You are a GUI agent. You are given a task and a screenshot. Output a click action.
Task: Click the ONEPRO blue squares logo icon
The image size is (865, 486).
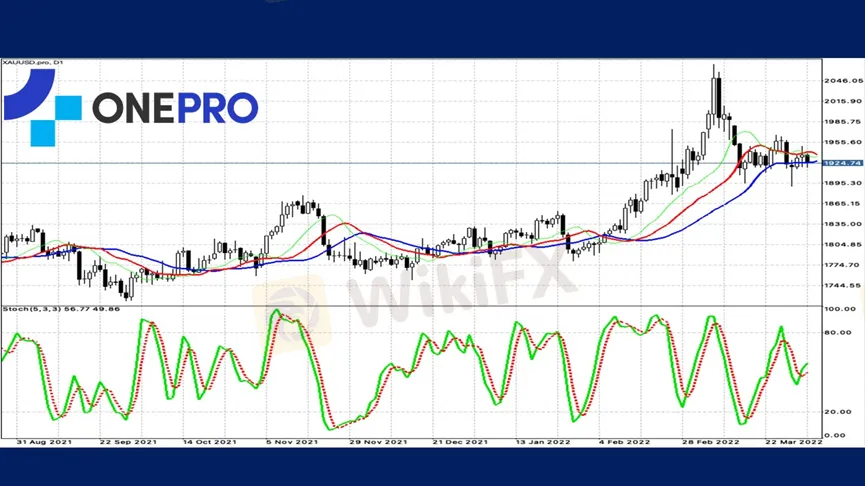coord(42,107)
